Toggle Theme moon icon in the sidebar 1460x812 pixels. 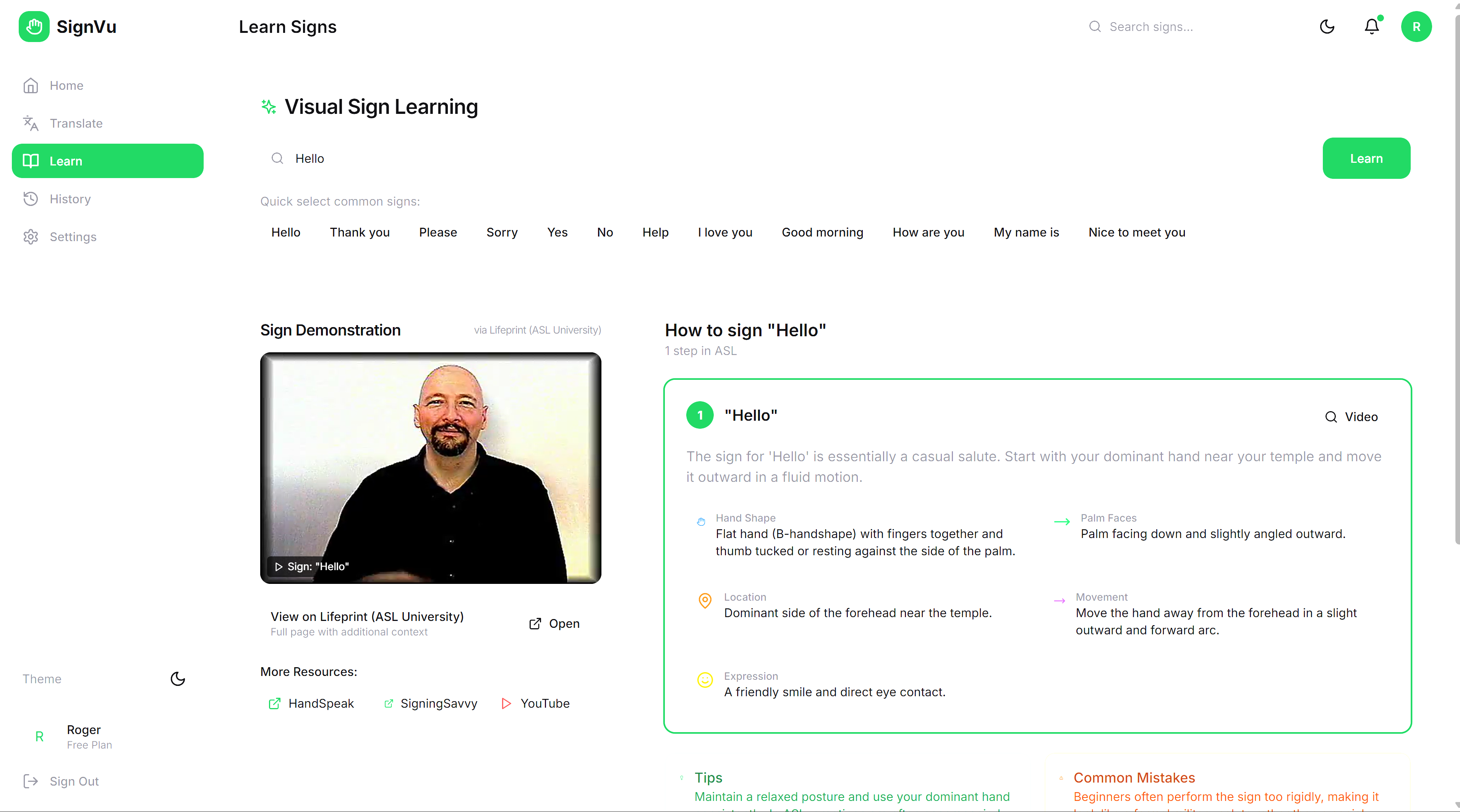click(x=178, y=679)
